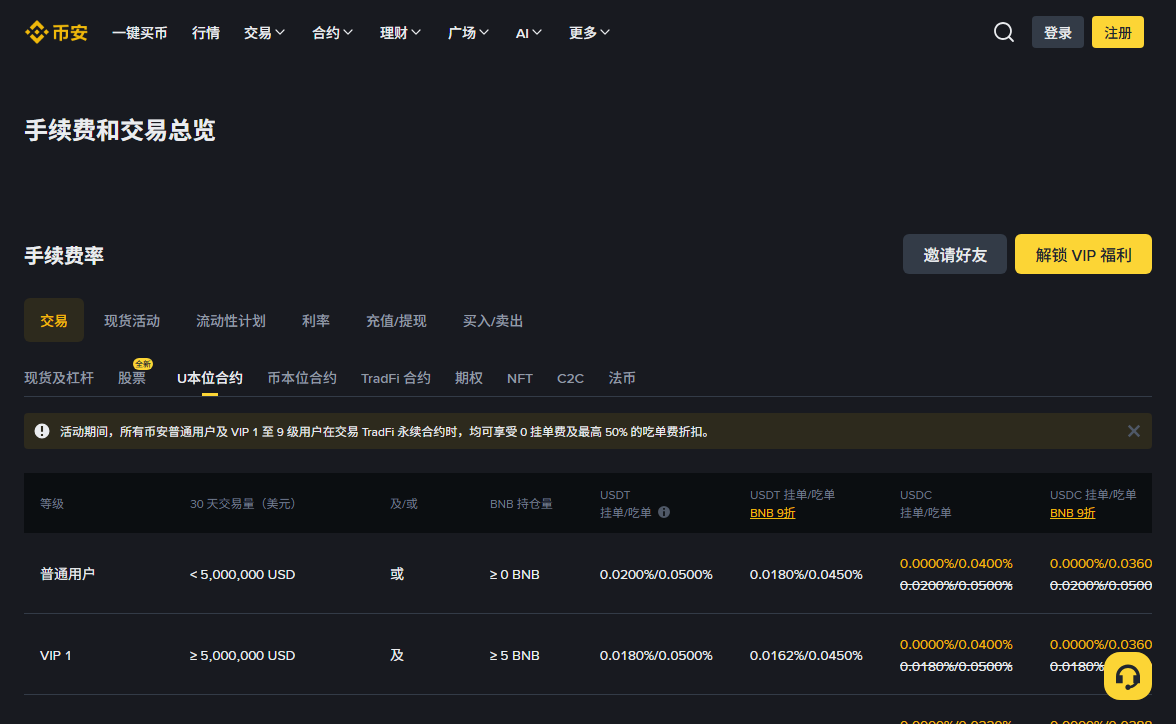Image resolution: width=1176 pixels, height=724 pixels.
Task: Switch to the 流动性计划 tab
Action: click(x=231, y=321)
